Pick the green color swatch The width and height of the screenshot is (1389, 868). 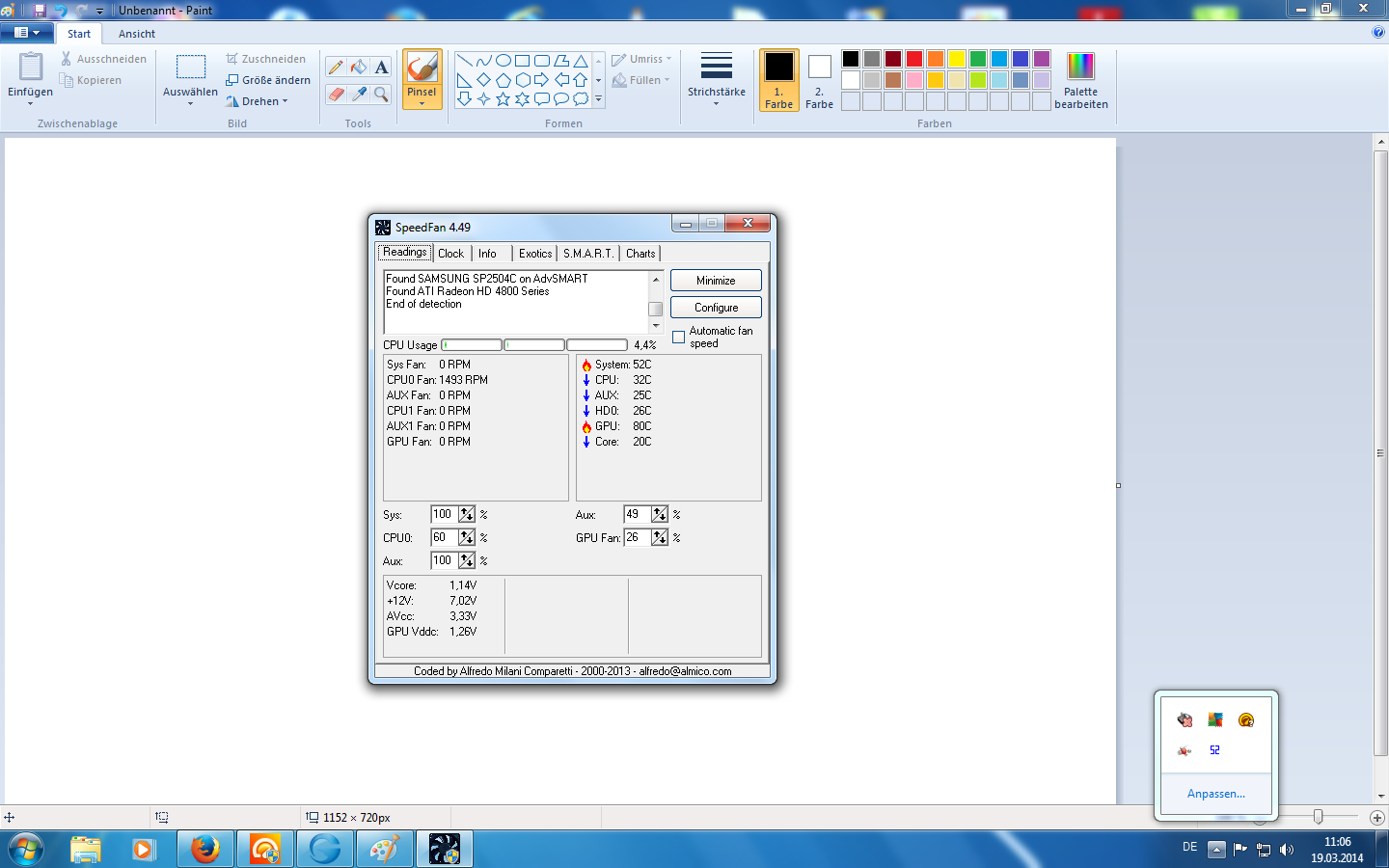[x=978, y=59]
